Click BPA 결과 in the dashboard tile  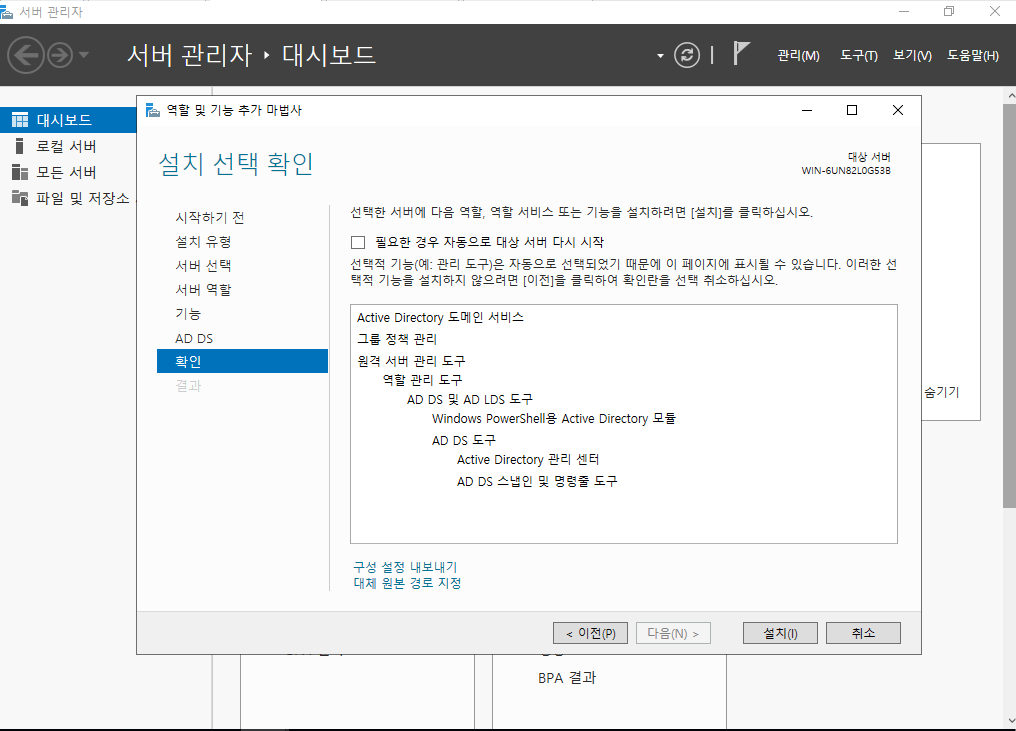(566, 678)
